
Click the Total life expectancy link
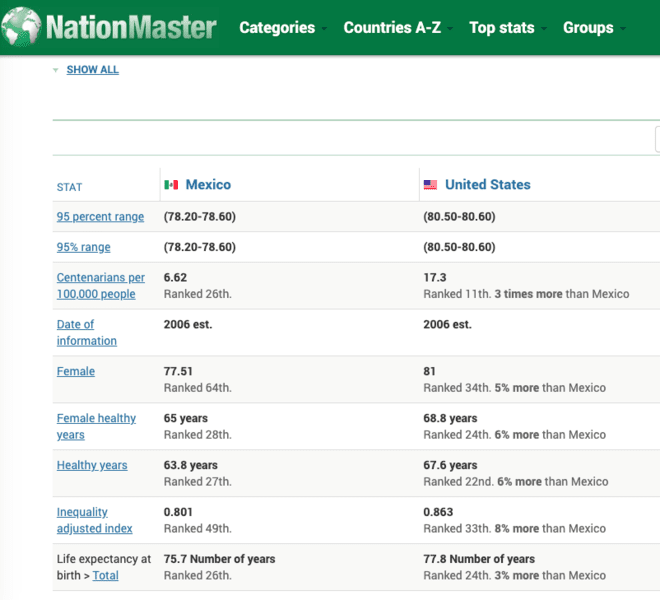point(105,575)
